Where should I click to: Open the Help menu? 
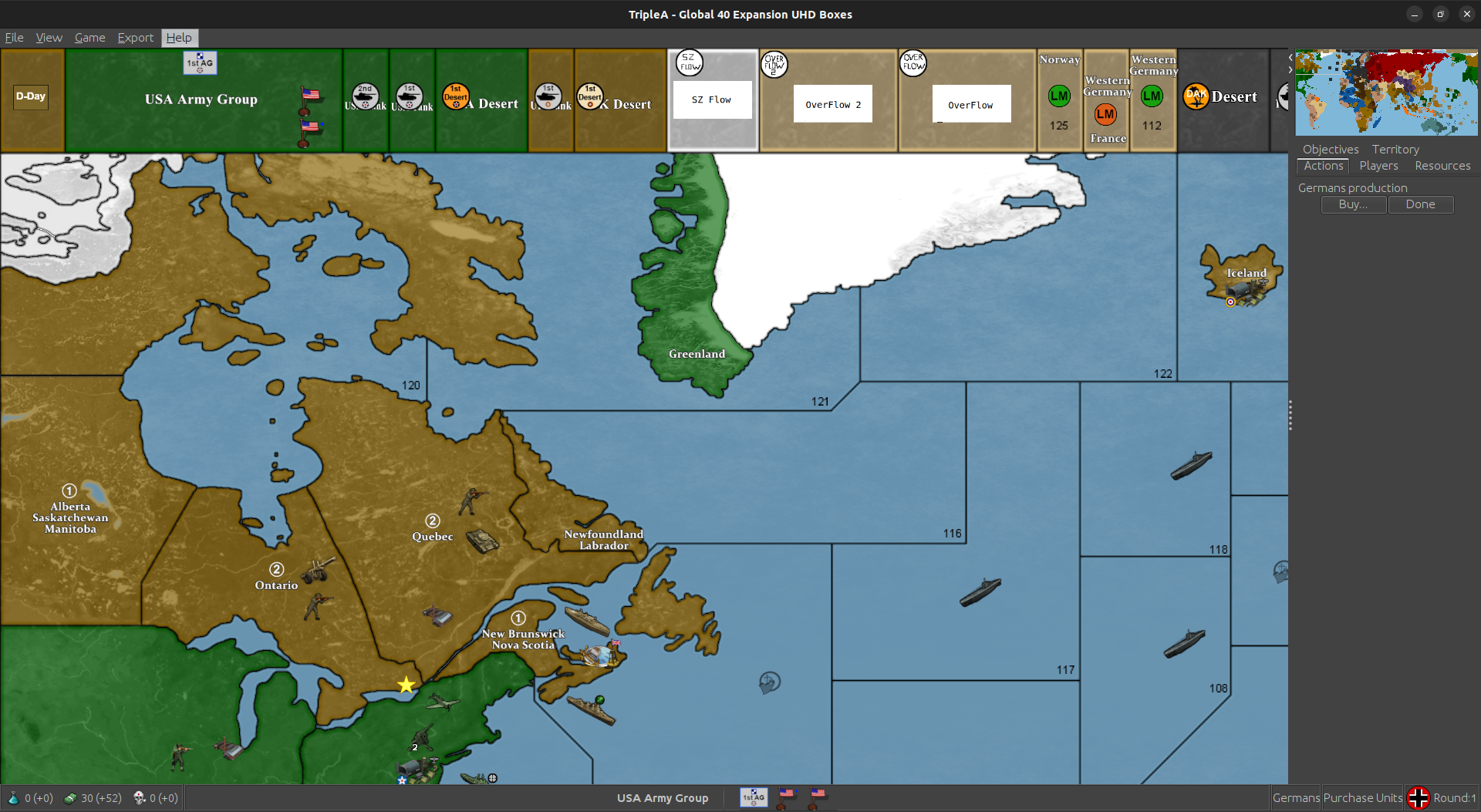click(179, 37)
